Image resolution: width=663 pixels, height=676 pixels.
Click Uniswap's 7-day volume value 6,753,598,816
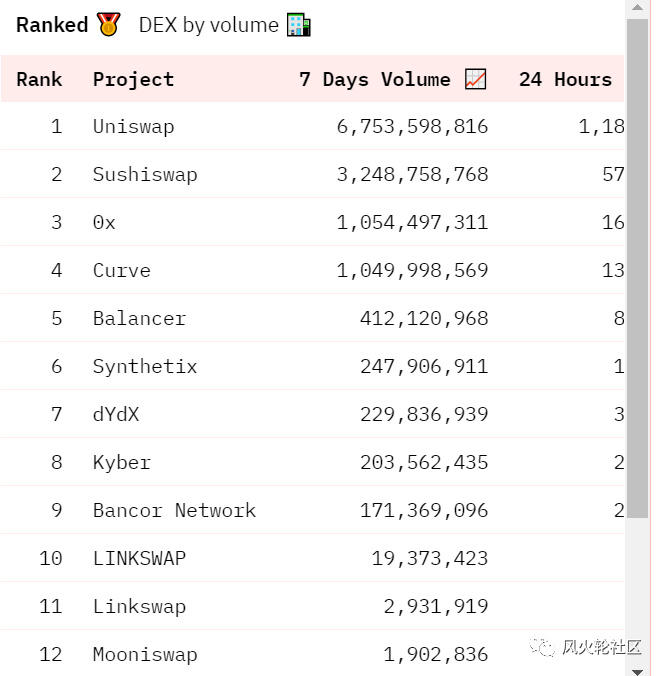point(412,126)
